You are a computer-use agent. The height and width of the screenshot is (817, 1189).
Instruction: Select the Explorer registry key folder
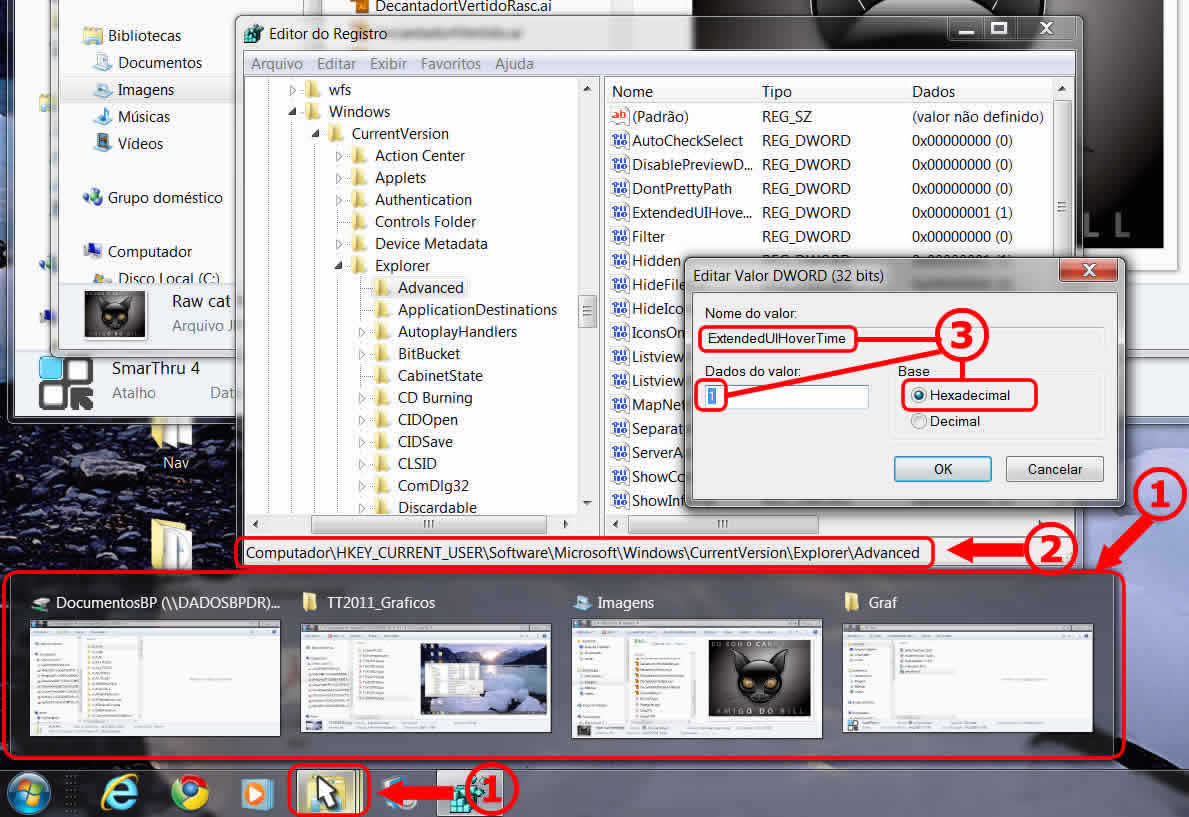coord(402,266)
